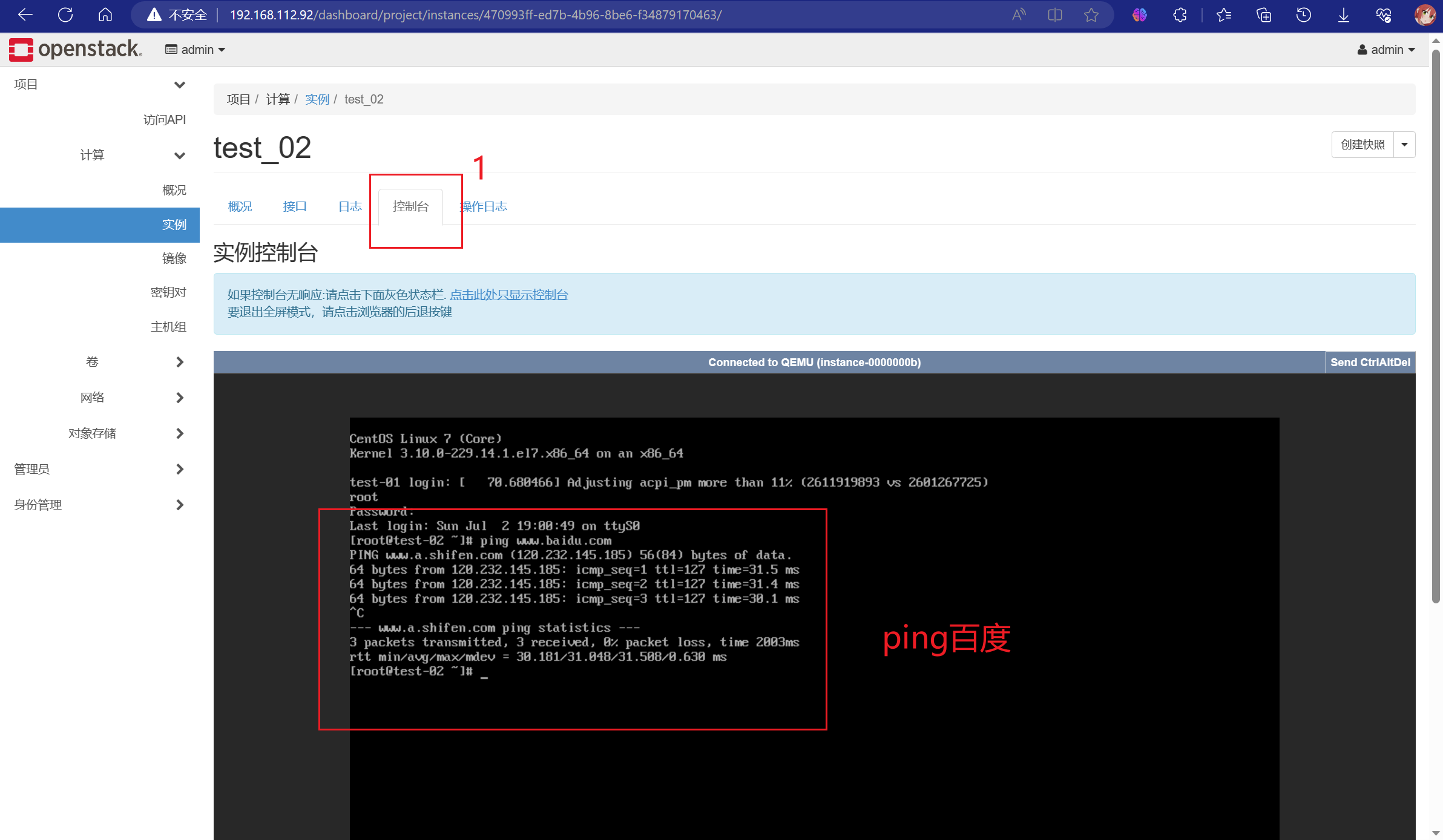Add page to favorites star icon
This screenshot has width=1443, height=840.
(1091, 15)
